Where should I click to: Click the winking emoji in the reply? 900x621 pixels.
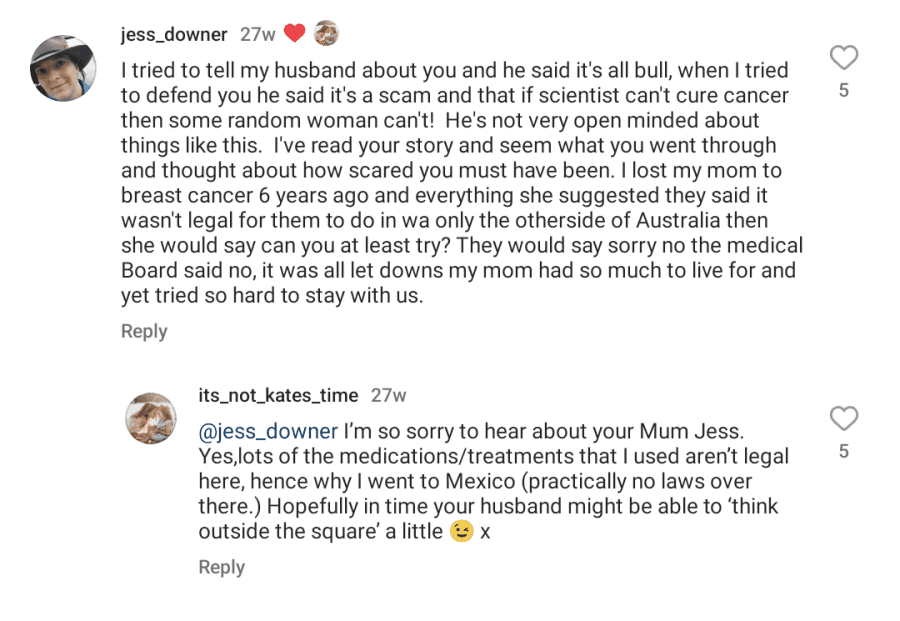click(461, 531)
